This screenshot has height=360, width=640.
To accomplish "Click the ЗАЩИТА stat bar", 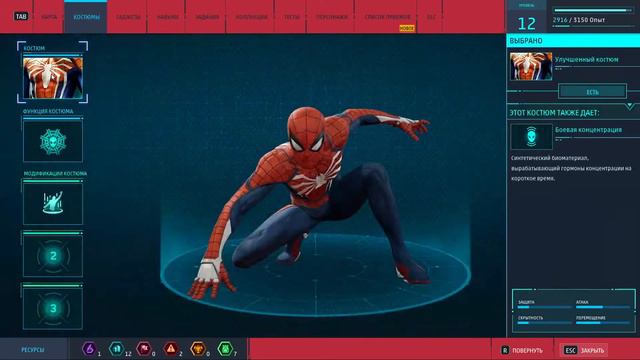I will [544, 307].
